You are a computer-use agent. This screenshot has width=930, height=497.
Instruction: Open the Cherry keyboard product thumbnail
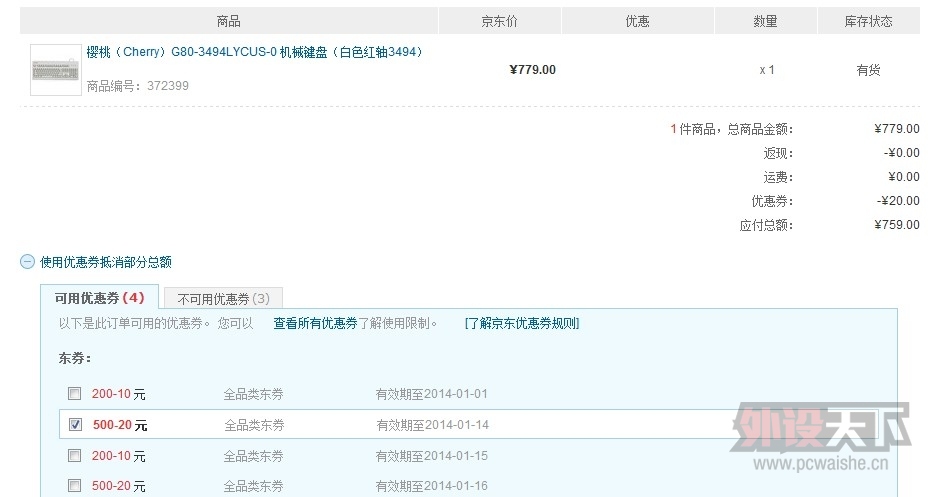pos(56,70)
